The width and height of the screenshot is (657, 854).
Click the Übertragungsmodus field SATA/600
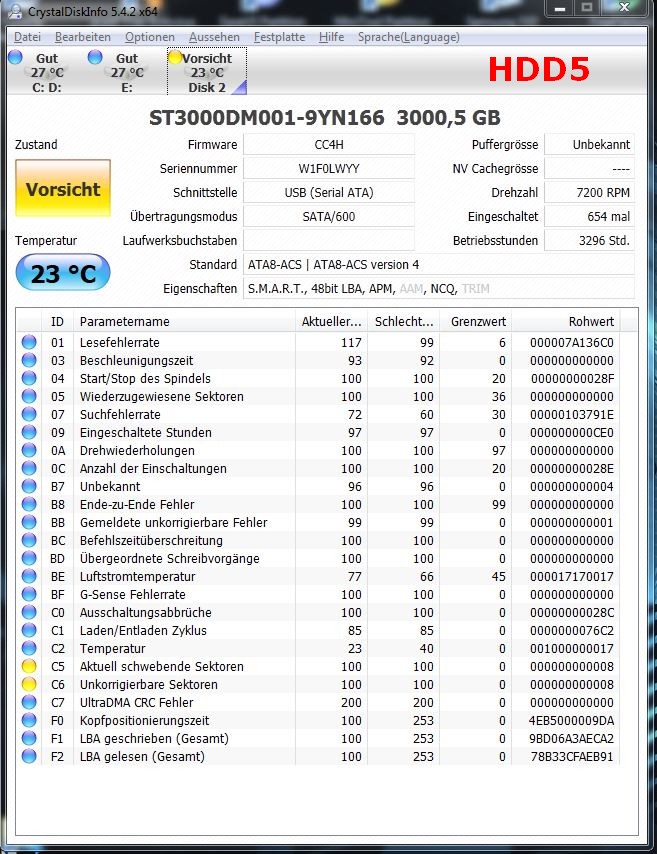click(x=328, y=217)
